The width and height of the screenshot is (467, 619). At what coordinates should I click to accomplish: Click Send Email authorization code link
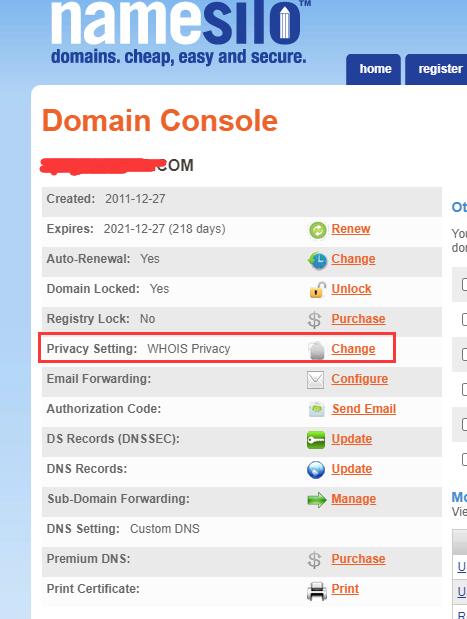pyautogui.click(x=364, y=409)
